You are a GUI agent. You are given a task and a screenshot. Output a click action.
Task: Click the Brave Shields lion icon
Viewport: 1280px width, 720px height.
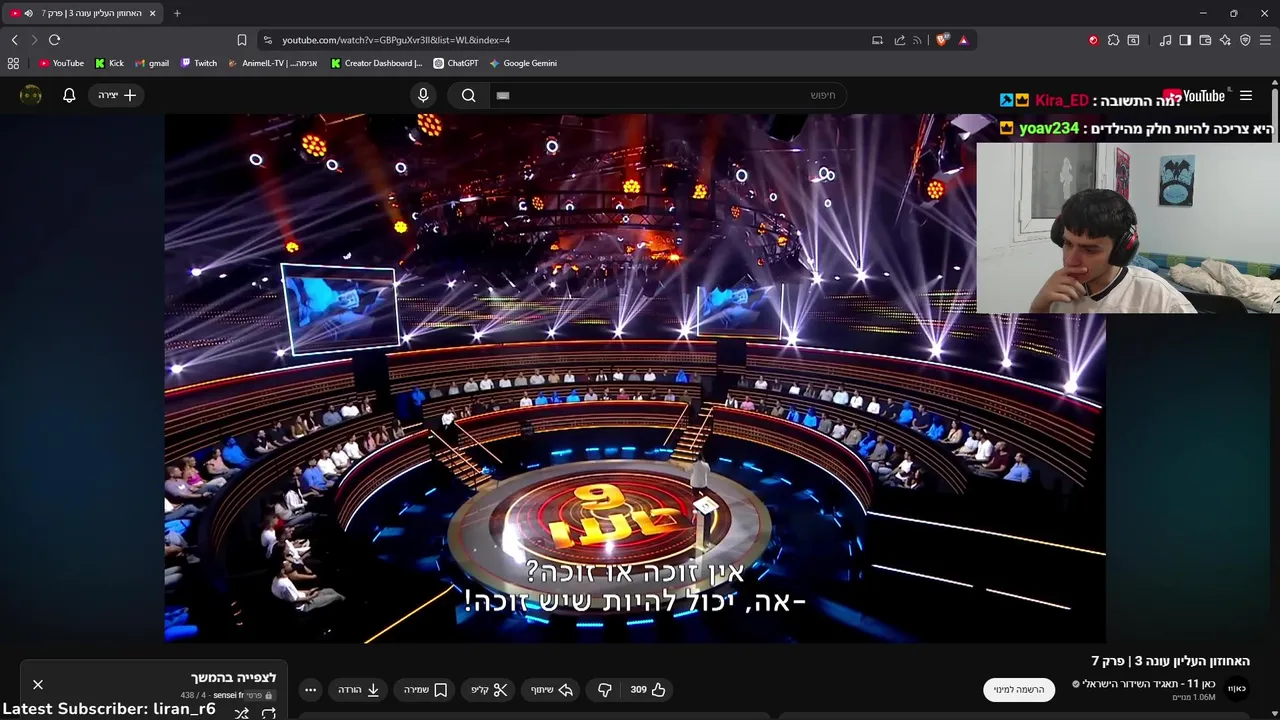(x=942, y=40)
